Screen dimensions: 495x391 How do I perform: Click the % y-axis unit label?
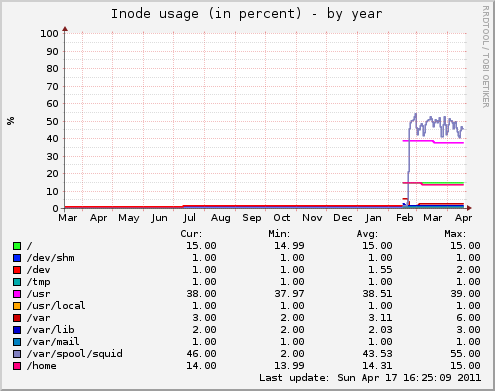[x=11, y=121]
